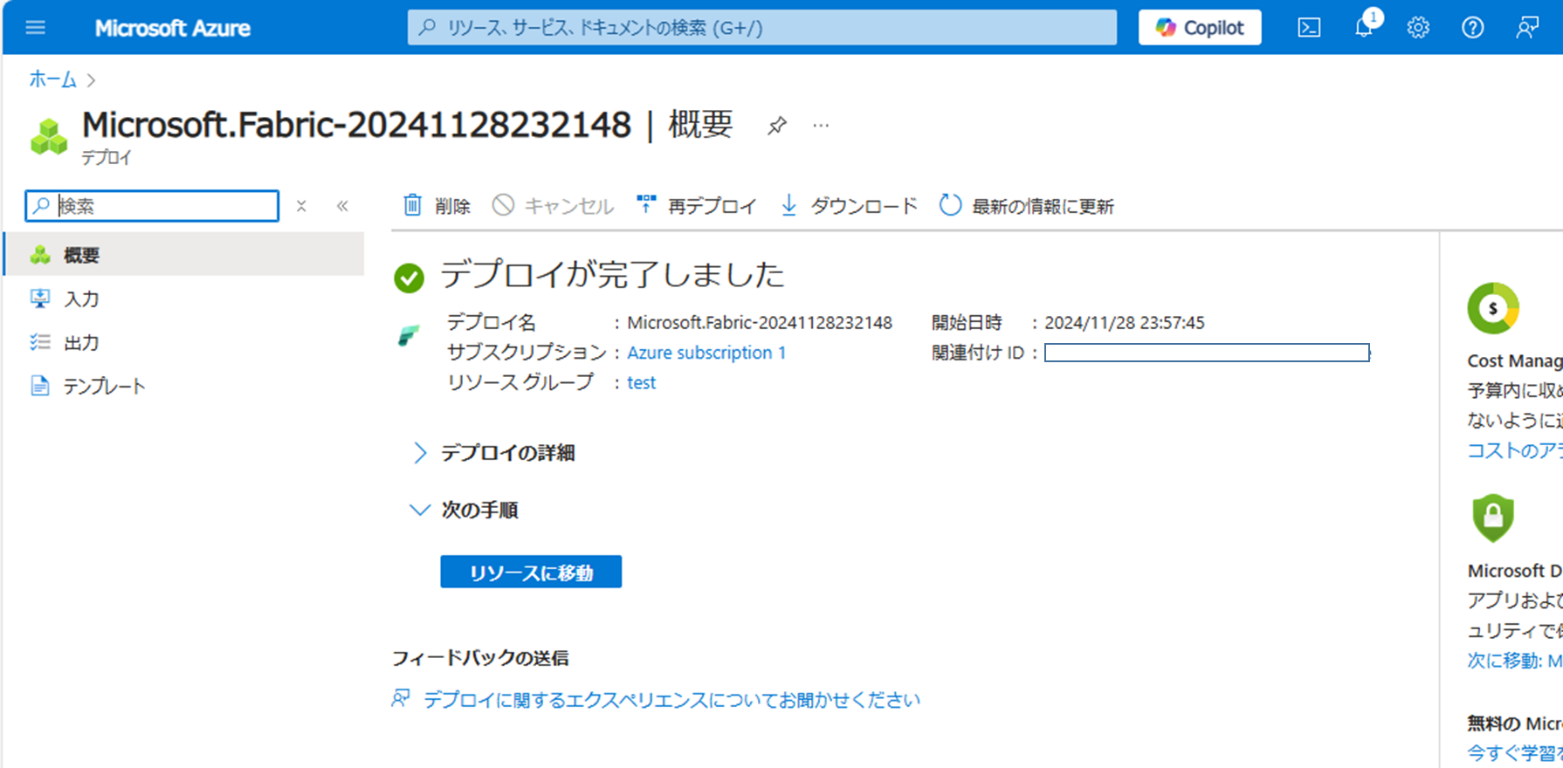
Task: Open the deployment experience feedback link
Action: 672,700
